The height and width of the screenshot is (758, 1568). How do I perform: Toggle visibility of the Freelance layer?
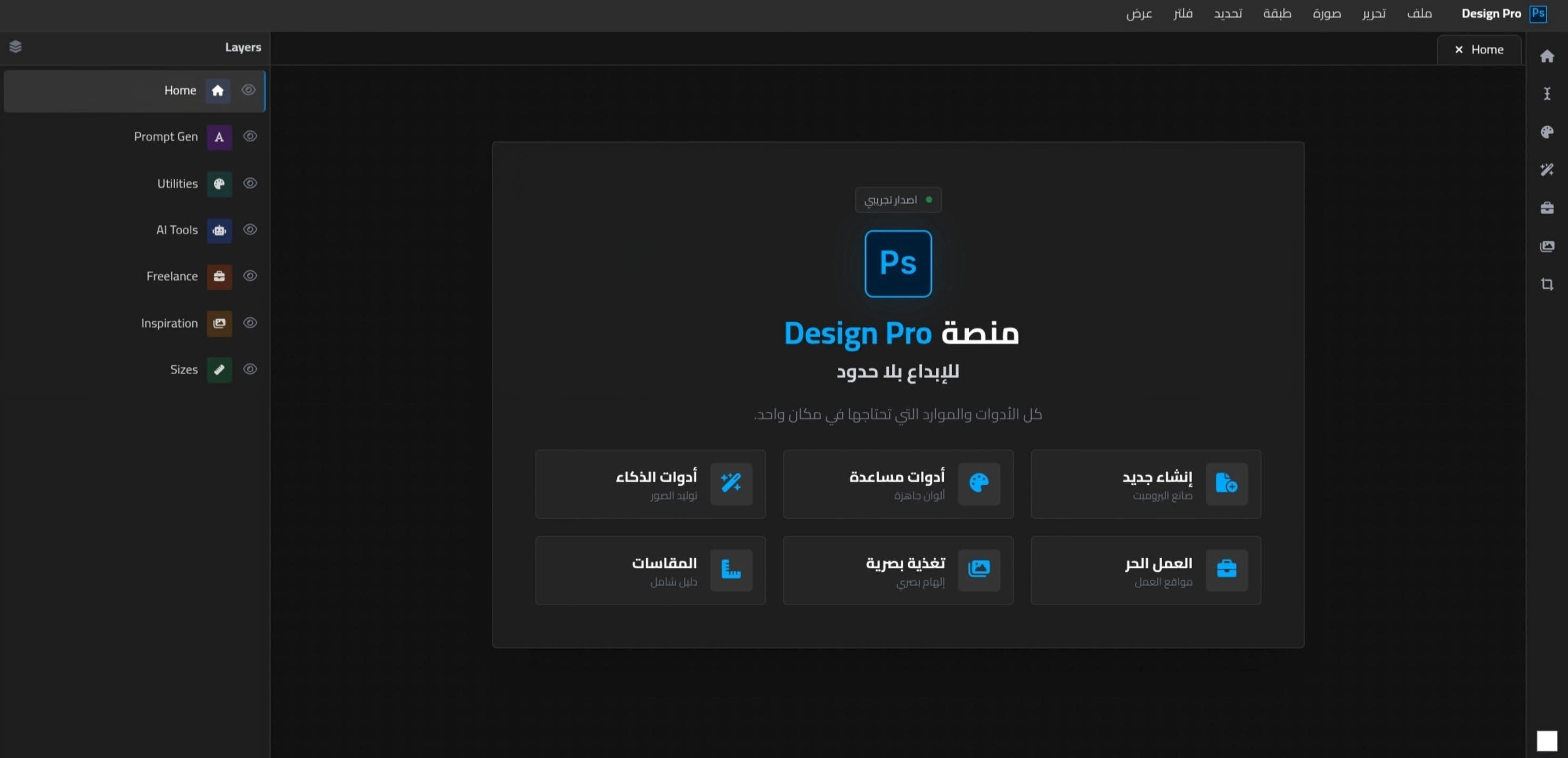pos(250,276)
